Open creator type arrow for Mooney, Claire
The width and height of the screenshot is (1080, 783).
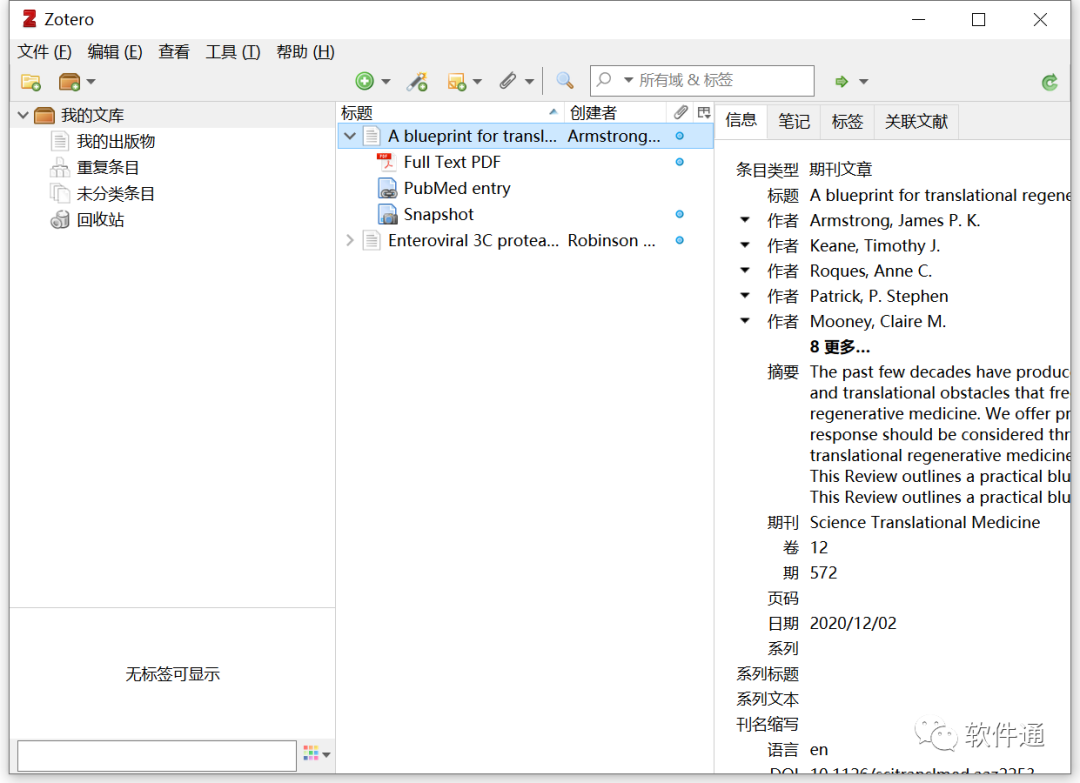pos(745,321)
